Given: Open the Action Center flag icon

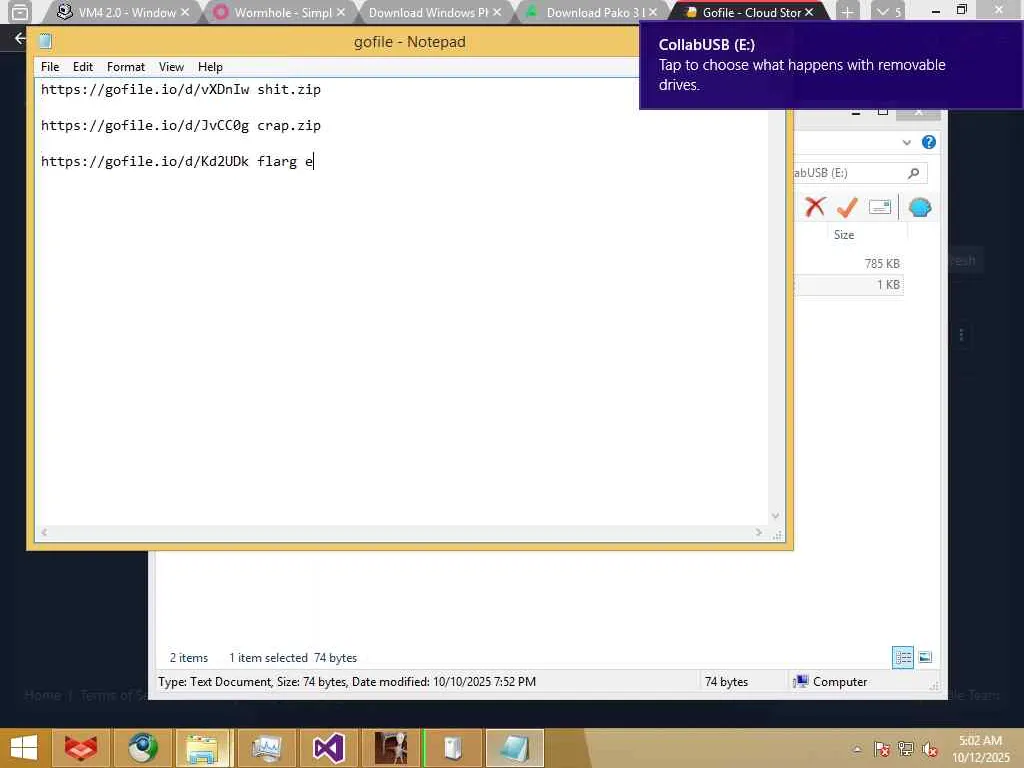Looking at the screenshot, I should tap(882, 749).
